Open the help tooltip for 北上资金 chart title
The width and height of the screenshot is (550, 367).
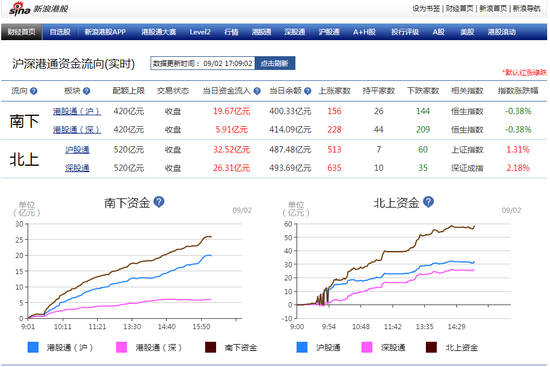[x=428, y=202]
